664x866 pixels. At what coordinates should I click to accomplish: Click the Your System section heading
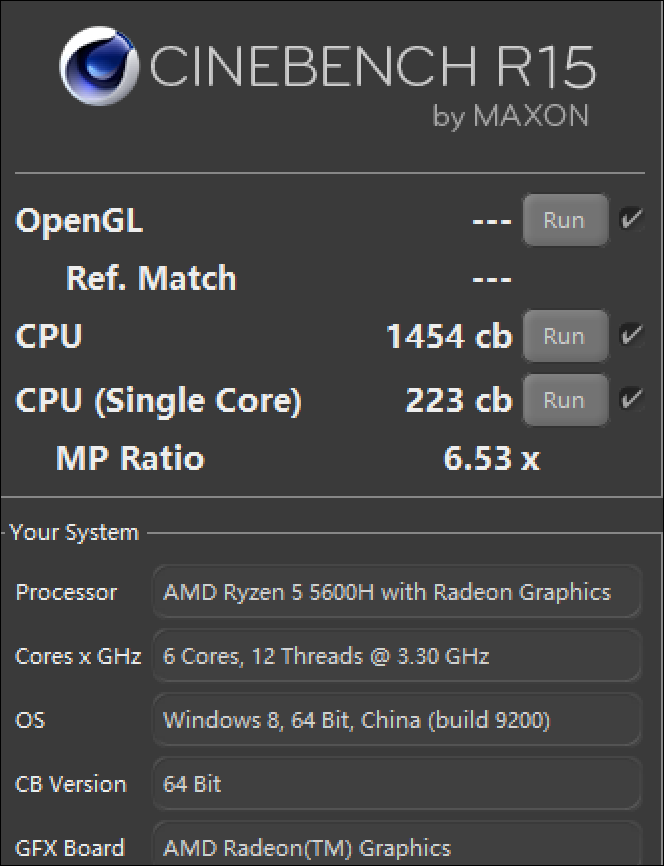75,533
